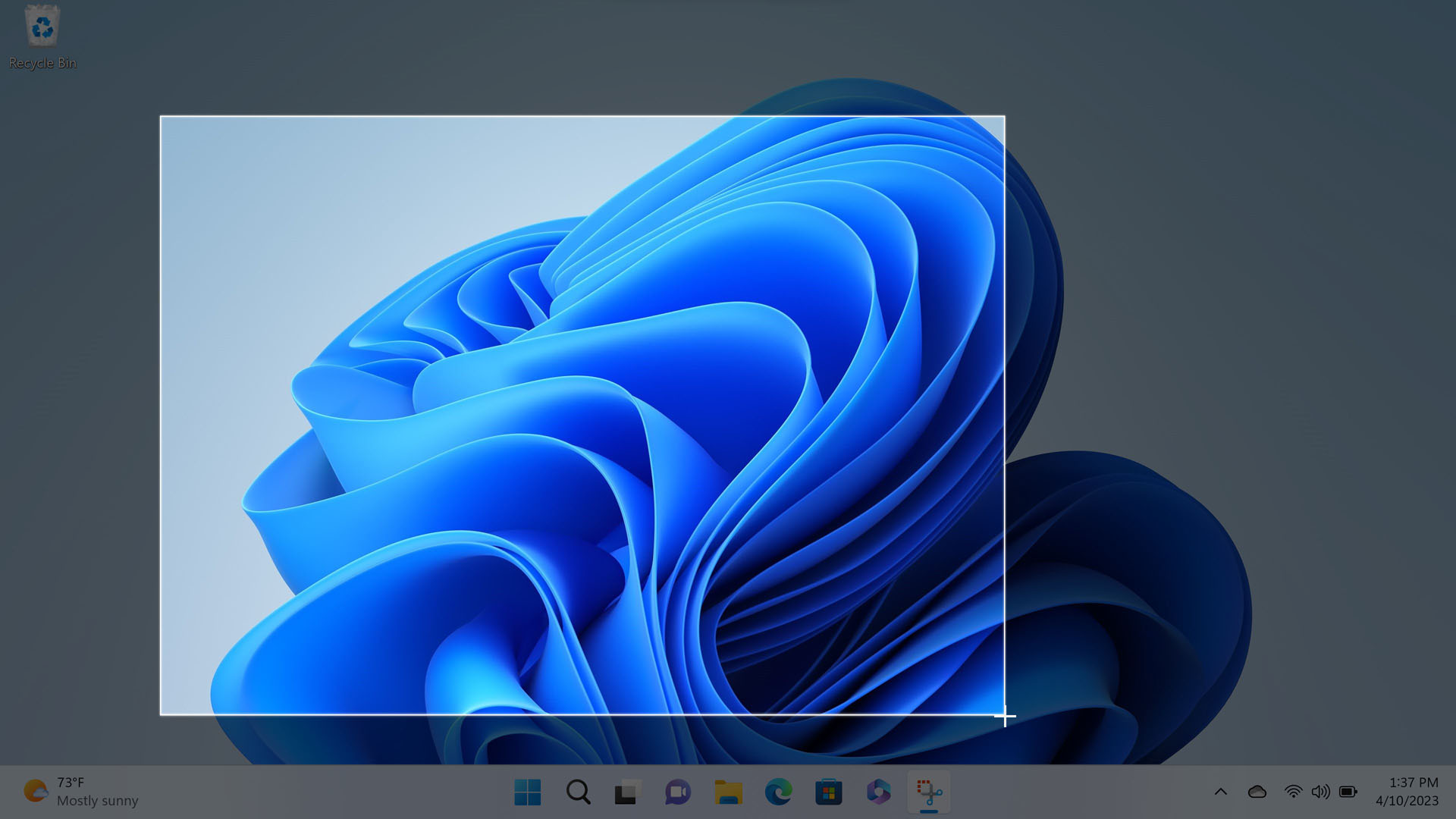
Task: Click the OneDrive cloud tray icon
Action: click(1257, 792)
